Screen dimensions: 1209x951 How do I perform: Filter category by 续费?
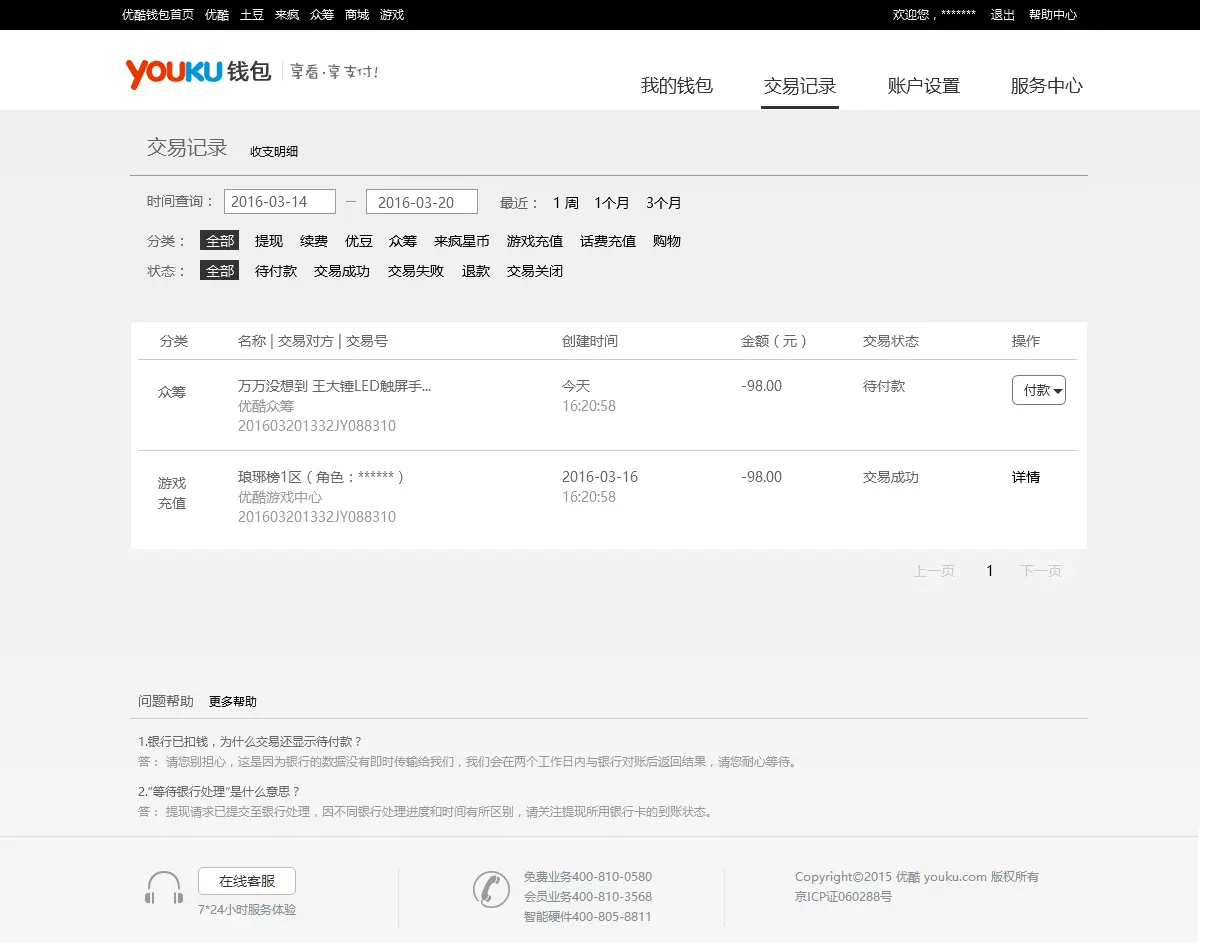[x=314, y=241]
